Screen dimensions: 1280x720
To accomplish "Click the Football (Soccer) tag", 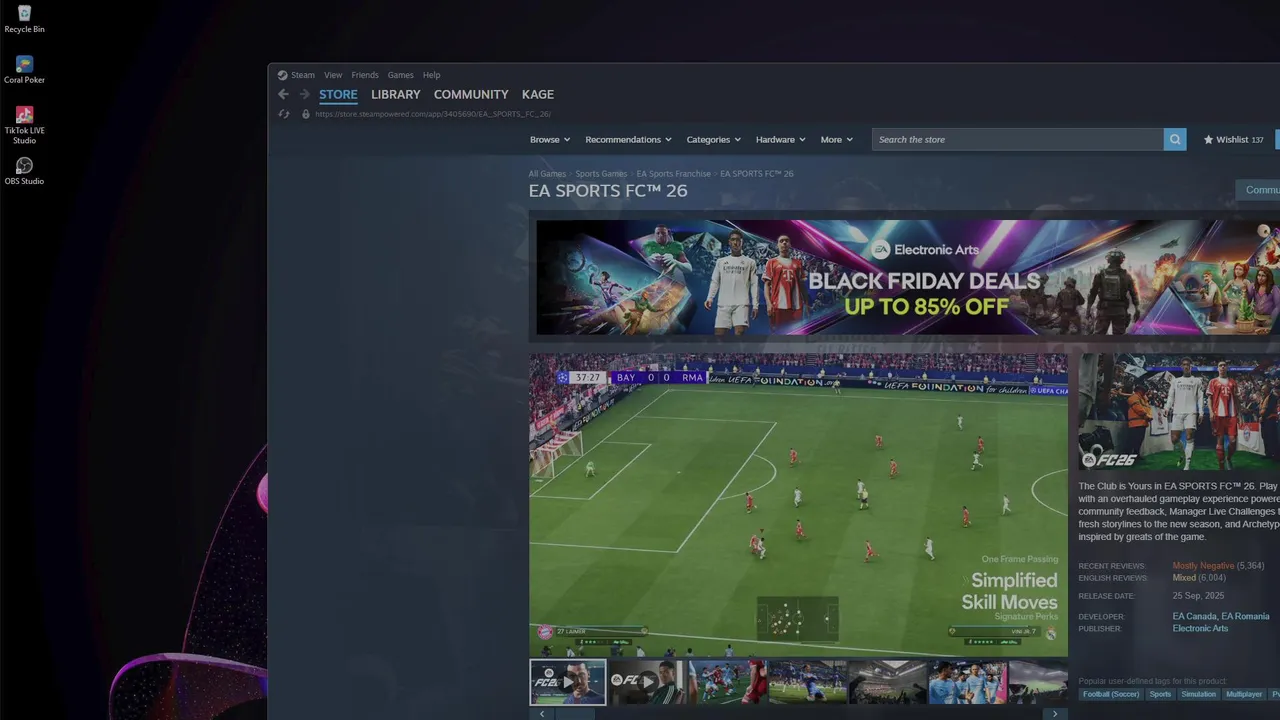I will pos(1111,694).
